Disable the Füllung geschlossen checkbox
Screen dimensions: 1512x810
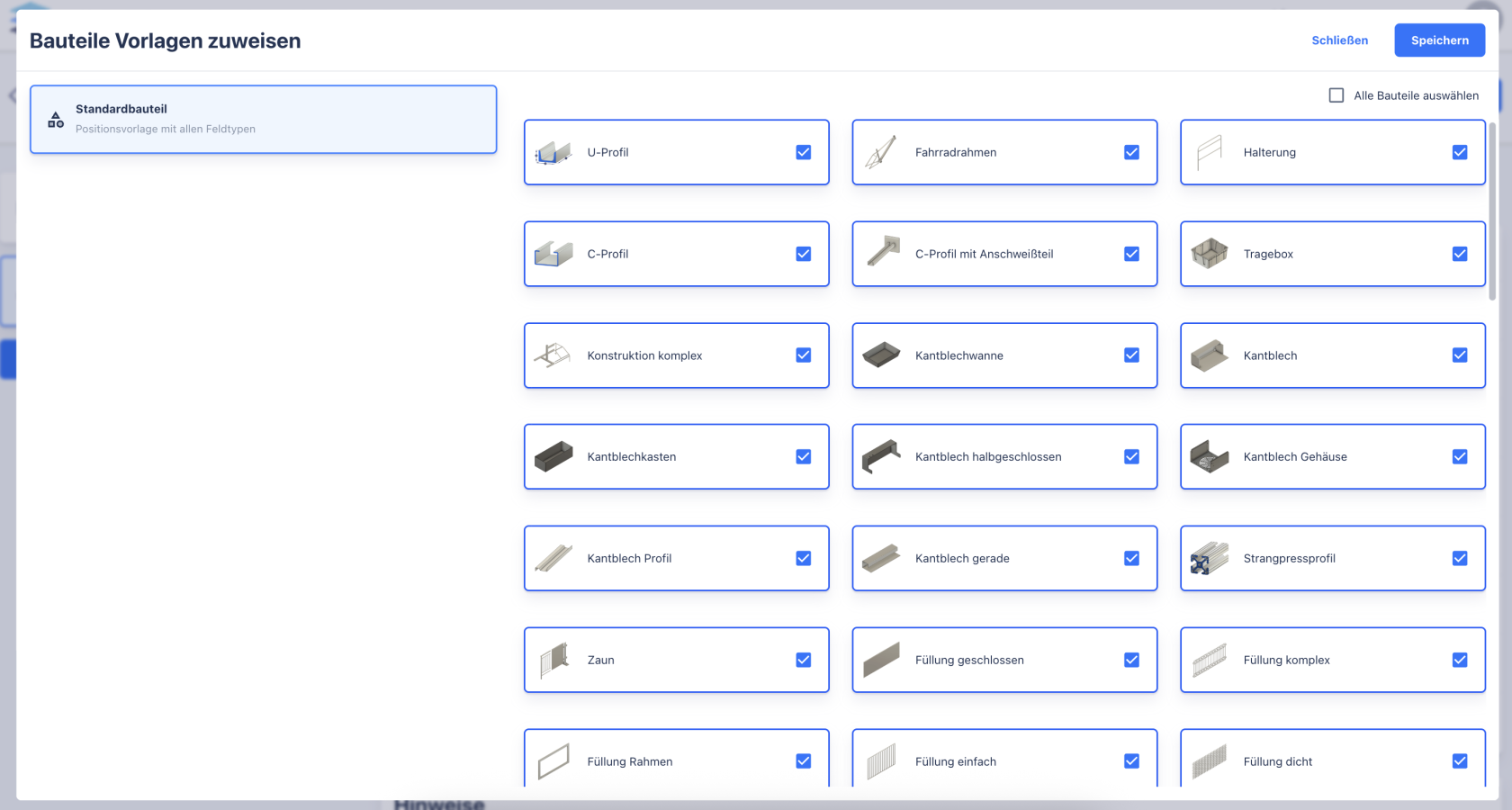pyautogui.click(x=1131, y=660)
